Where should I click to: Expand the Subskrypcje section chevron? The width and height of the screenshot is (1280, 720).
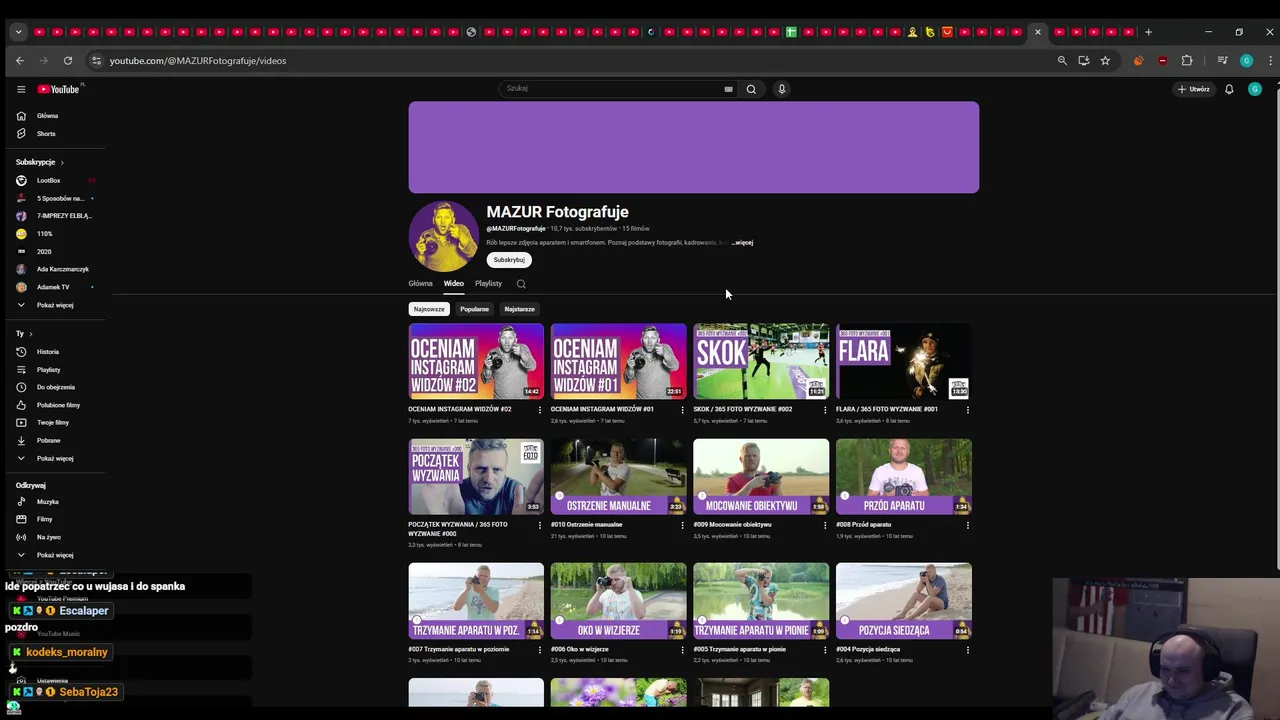(x=62, y=162)
